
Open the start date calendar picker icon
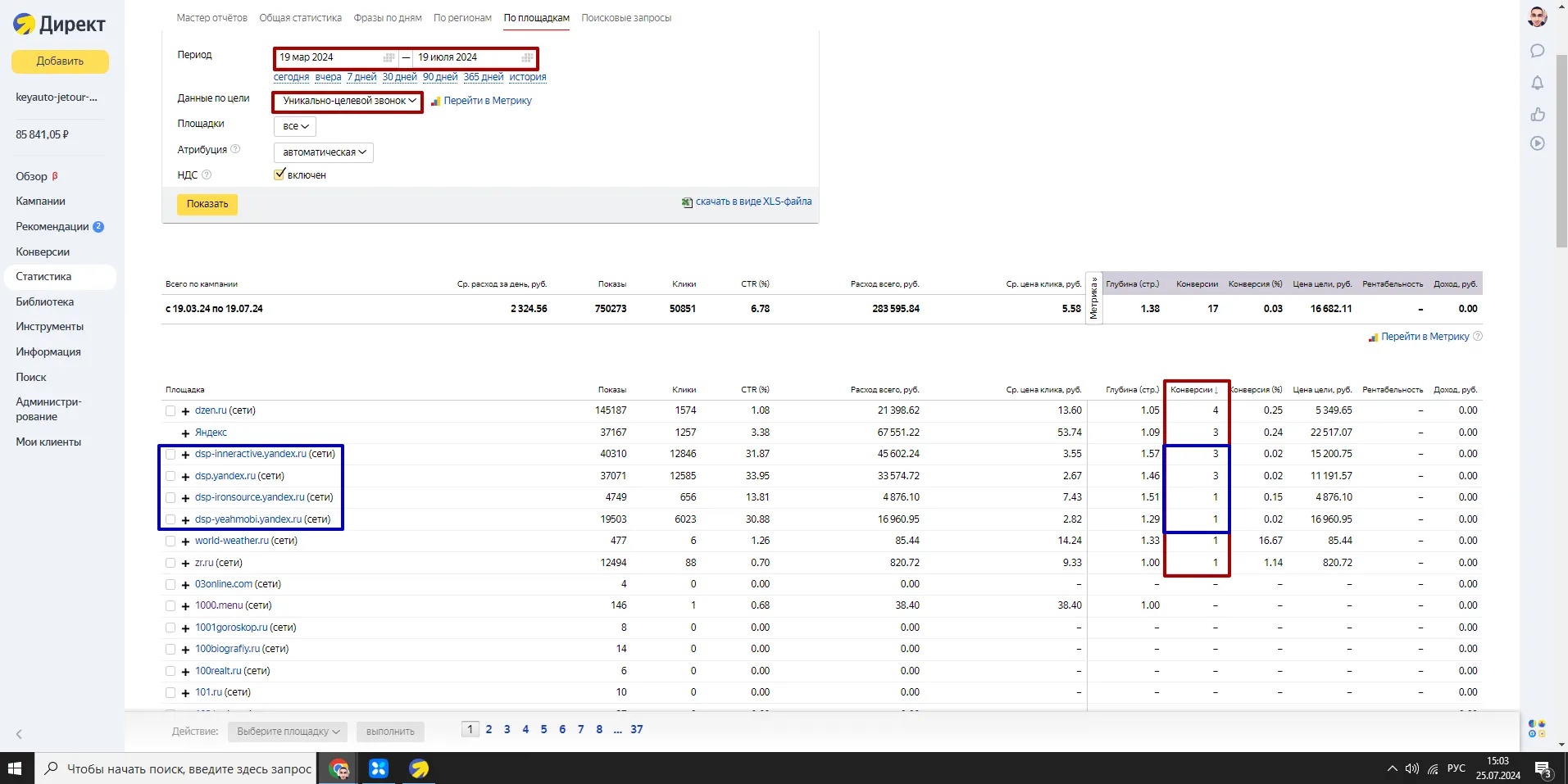(x=389, y=57)
